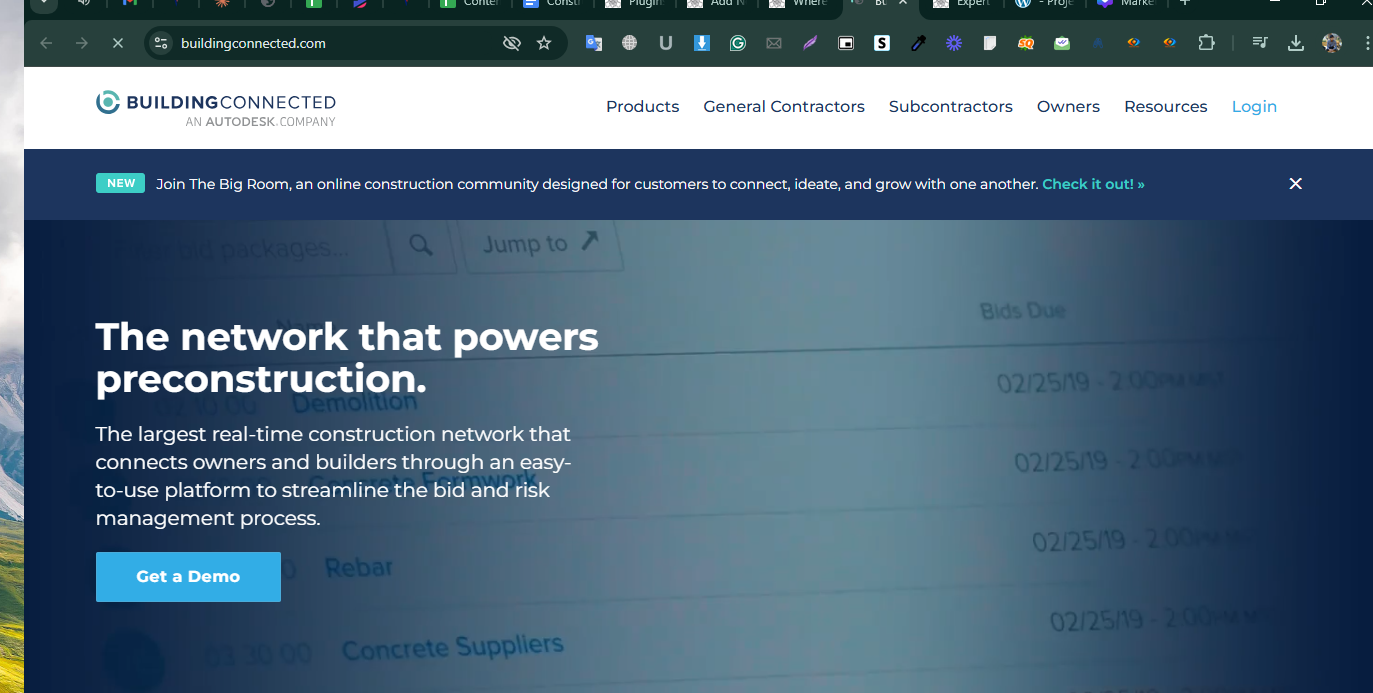Open General Contractors menu
The height and width of the screenshot is (693, 1373).
tap(784, 106)
